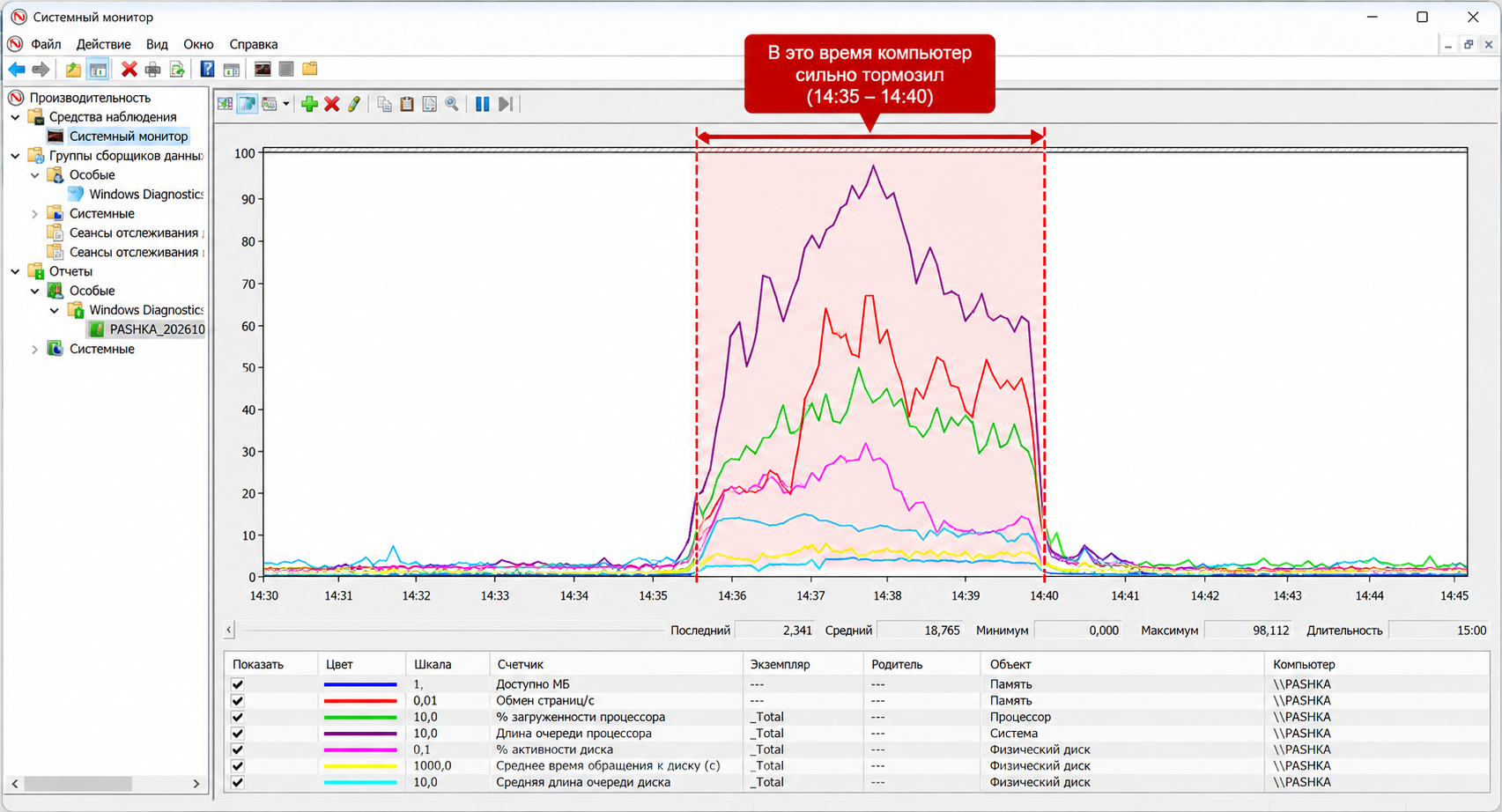Click the View log data icon

click(248, 104)
